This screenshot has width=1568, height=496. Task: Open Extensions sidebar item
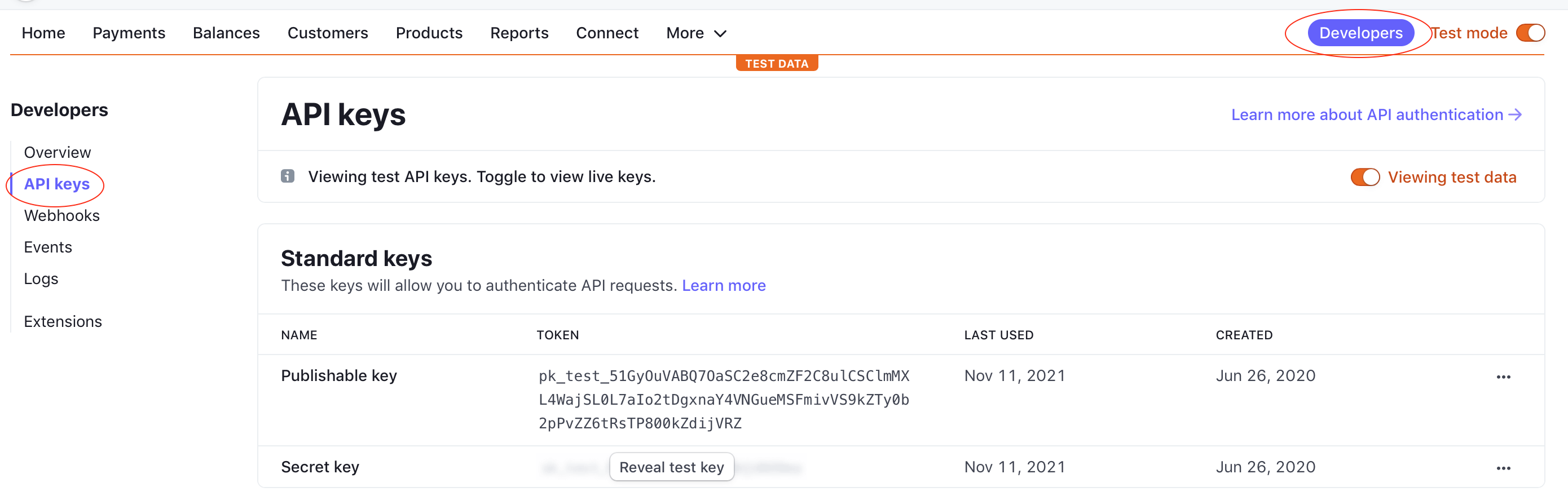(x=63, y=321)
